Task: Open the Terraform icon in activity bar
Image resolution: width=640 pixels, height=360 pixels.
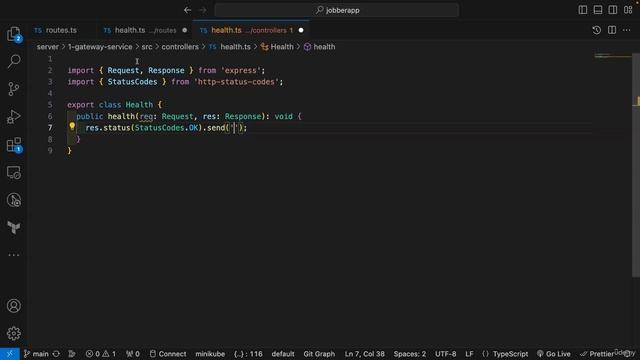Action: coord(13,227)
